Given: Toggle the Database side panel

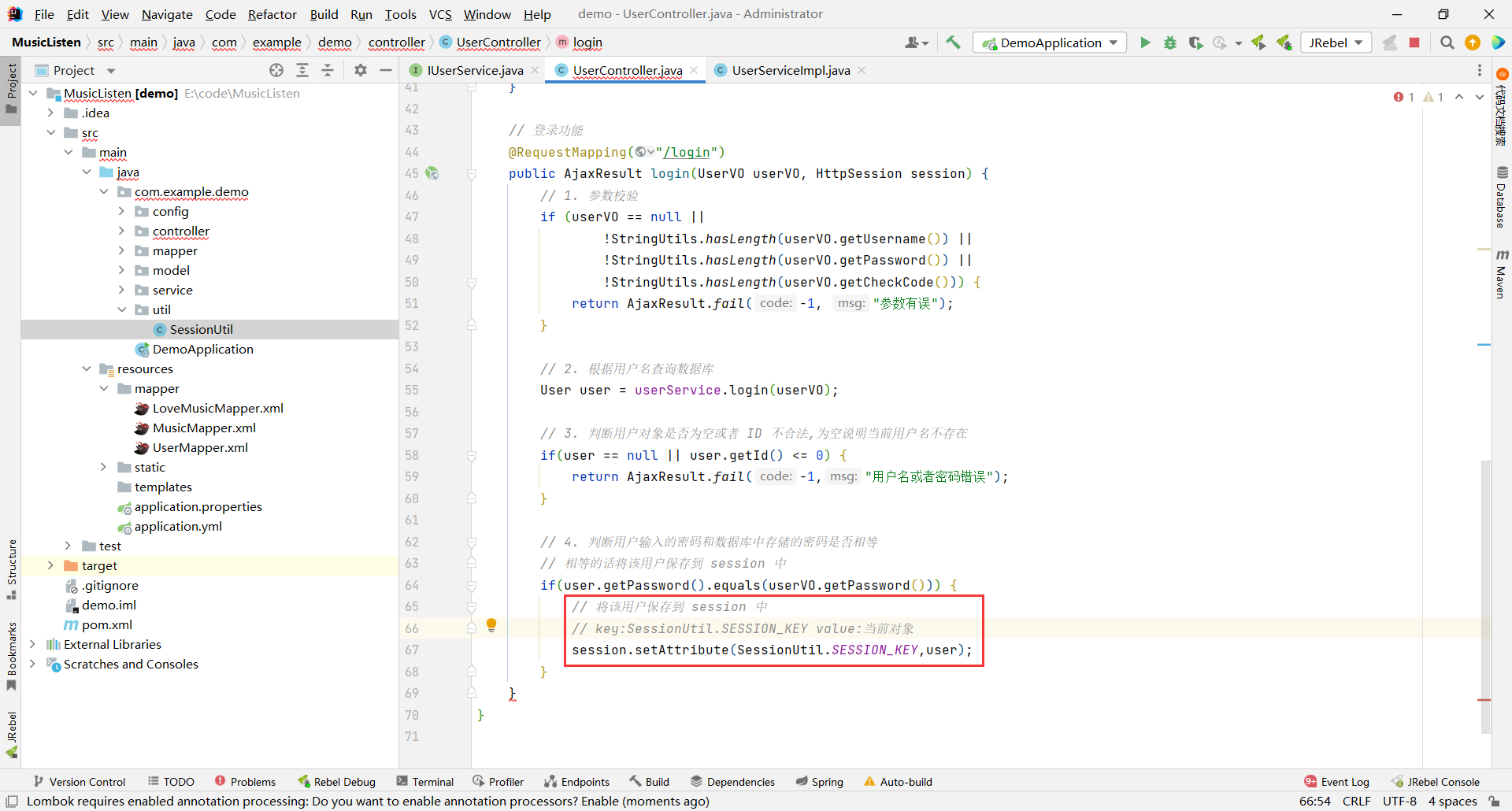Looking at the screenshot, I should pos(1501,197).
